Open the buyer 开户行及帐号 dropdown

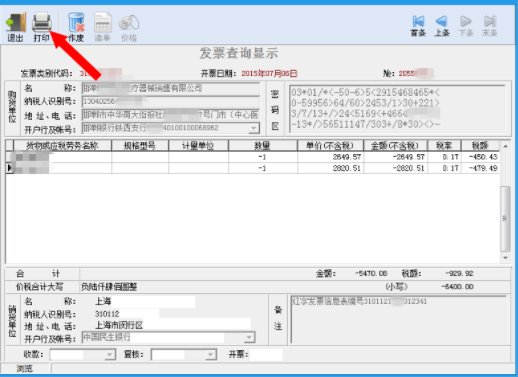tap(254, 128)
